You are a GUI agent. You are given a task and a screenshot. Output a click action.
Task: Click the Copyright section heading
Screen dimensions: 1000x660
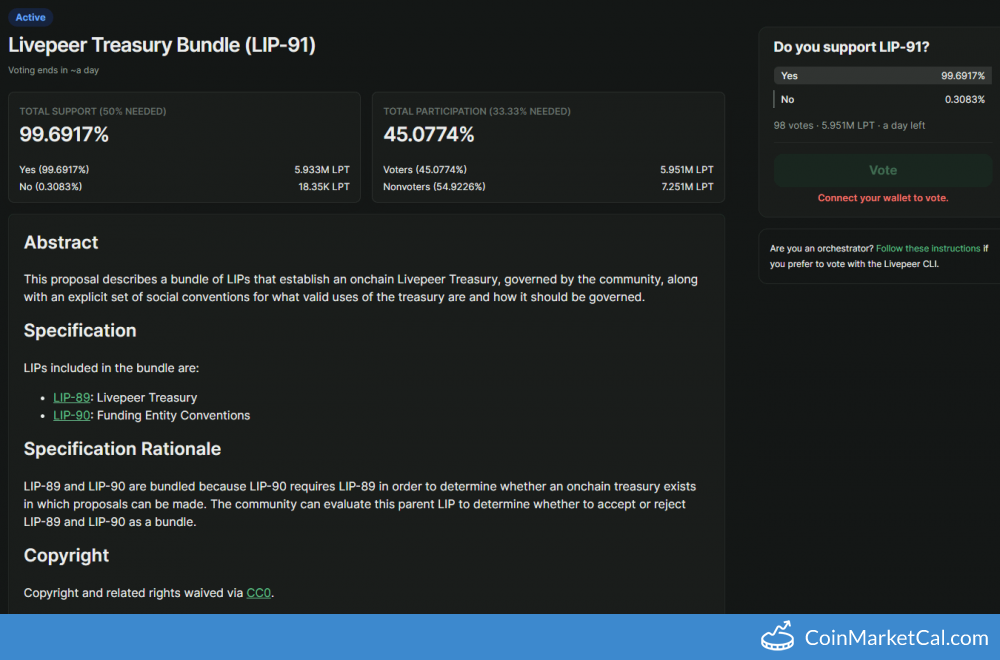click(x=66, y=555)
